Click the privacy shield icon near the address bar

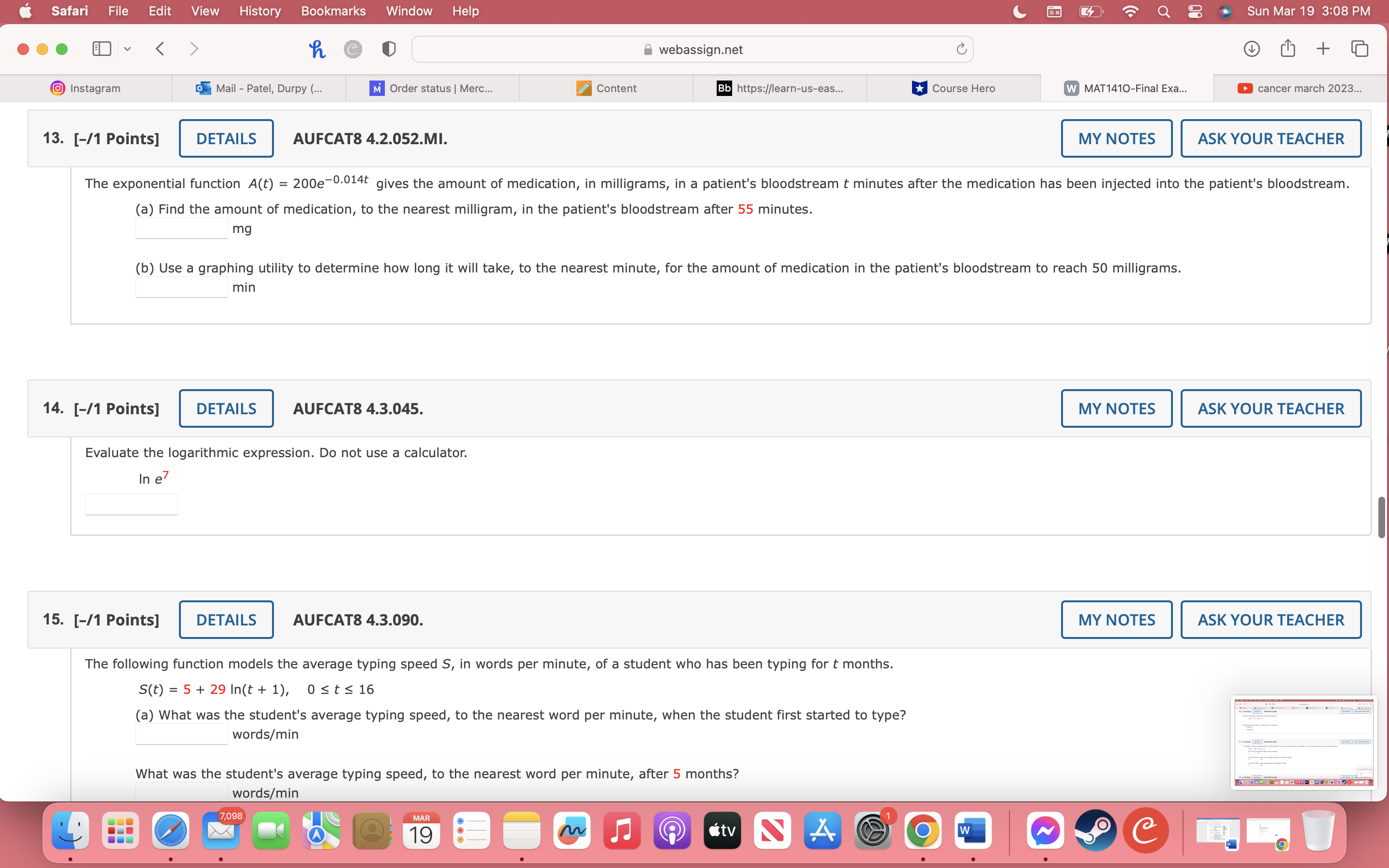[389, 49]
